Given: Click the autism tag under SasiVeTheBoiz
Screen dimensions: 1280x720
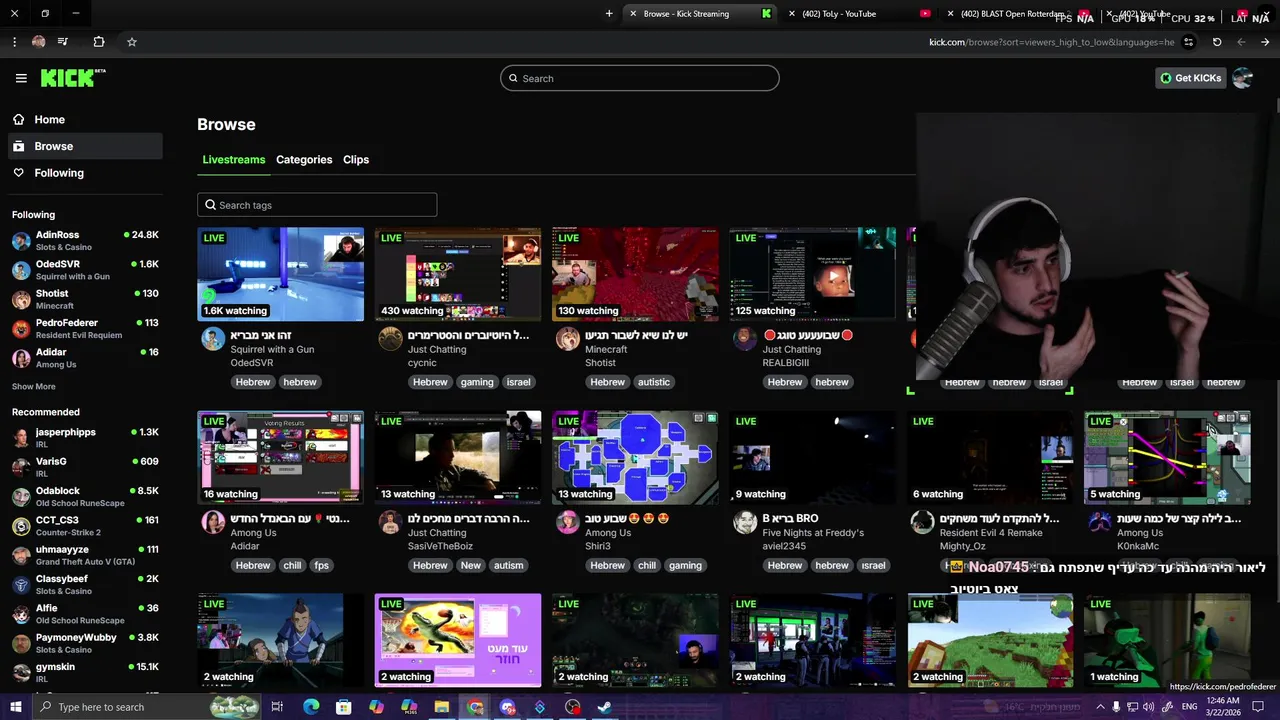Looking at the screenshot, I should pos(508,565).
